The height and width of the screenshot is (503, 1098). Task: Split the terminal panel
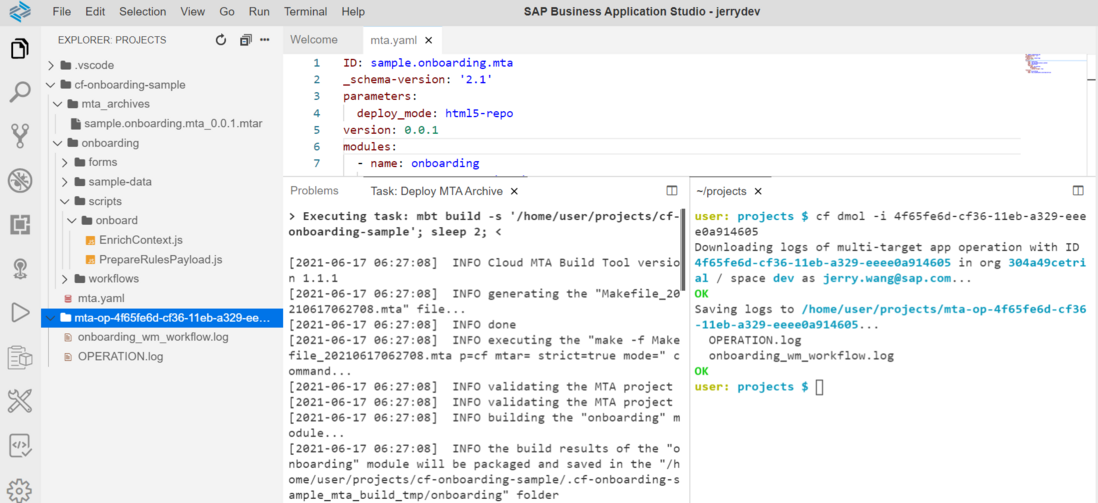click(x=1078, y=191)
